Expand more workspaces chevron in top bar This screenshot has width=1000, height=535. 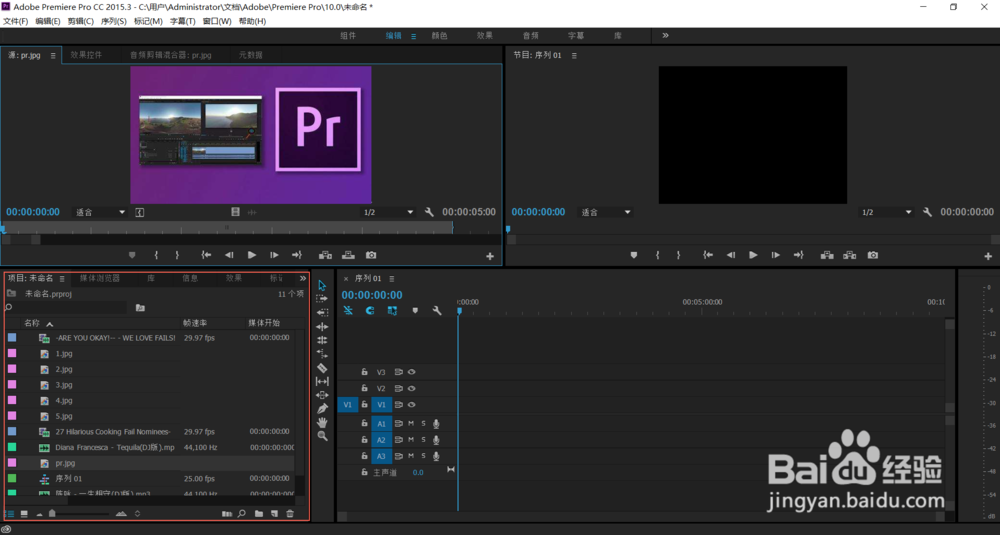tap(665, 36)
